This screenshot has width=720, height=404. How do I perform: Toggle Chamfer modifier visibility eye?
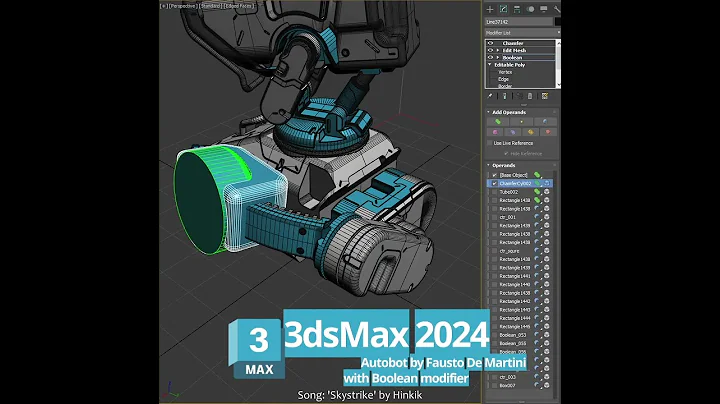pyautogui.click(x=490, y=43)
